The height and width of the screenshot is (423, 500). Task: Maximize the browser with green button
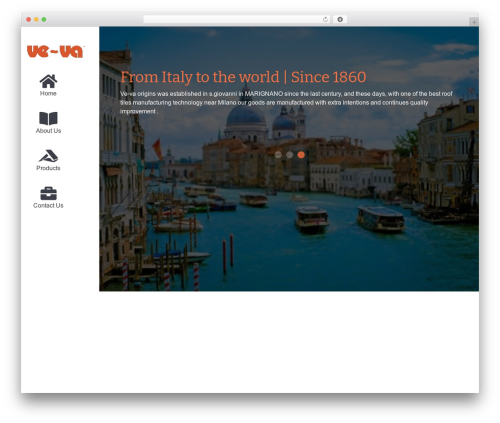(x=44, y=19)
